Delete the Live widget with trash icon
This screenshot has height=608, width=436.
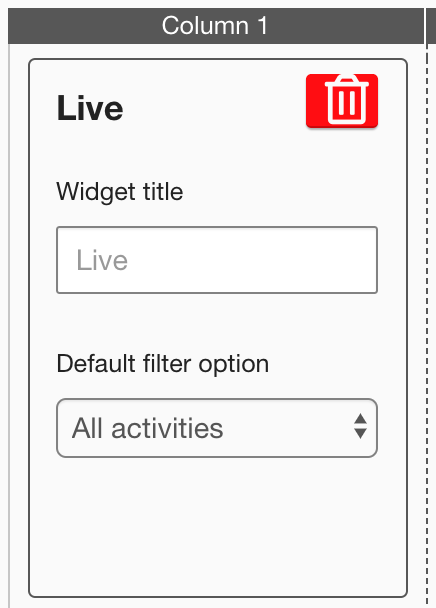tap(342, 101)
